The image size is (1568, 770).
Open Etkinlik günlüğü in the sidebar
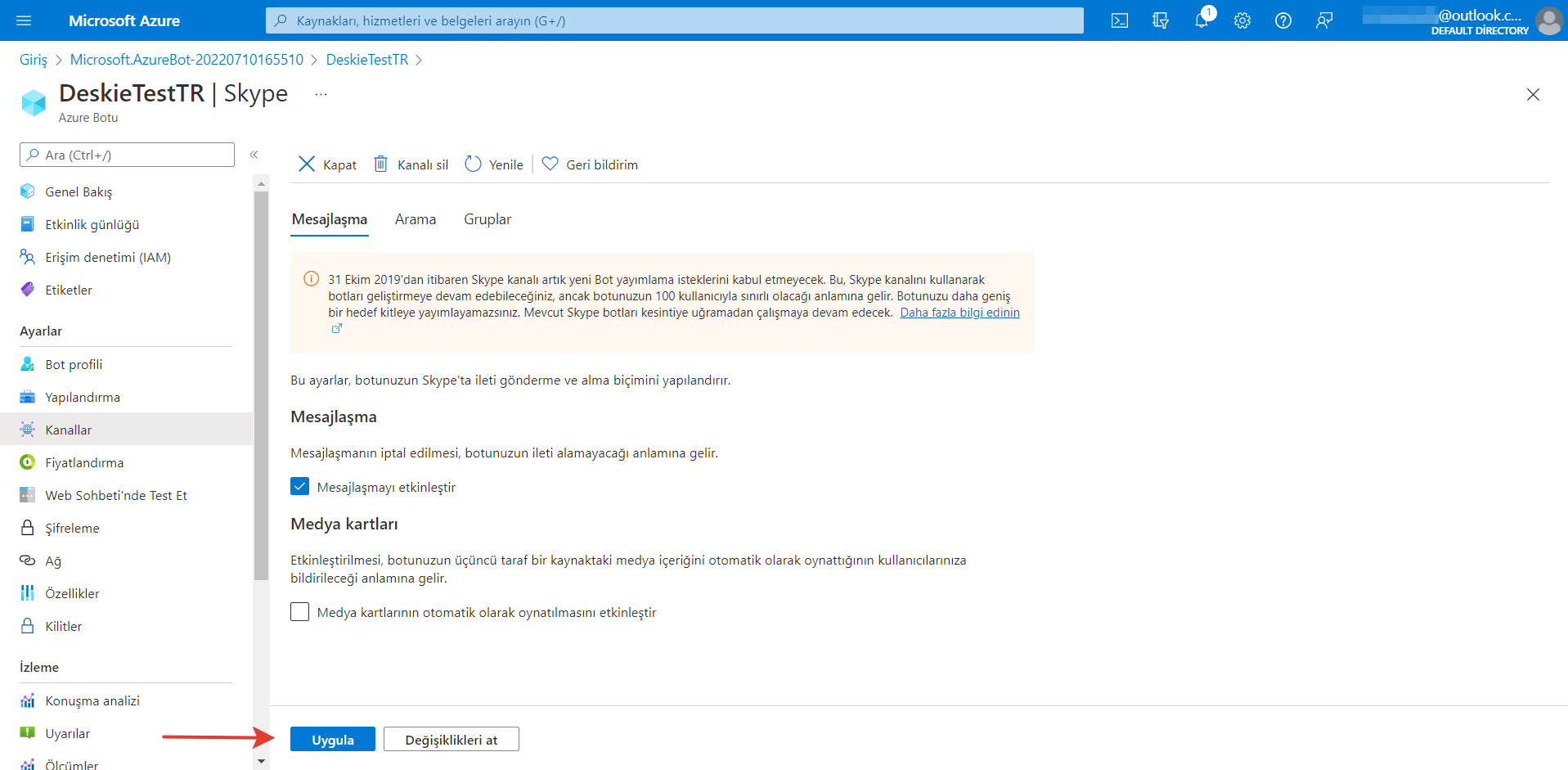92,224
